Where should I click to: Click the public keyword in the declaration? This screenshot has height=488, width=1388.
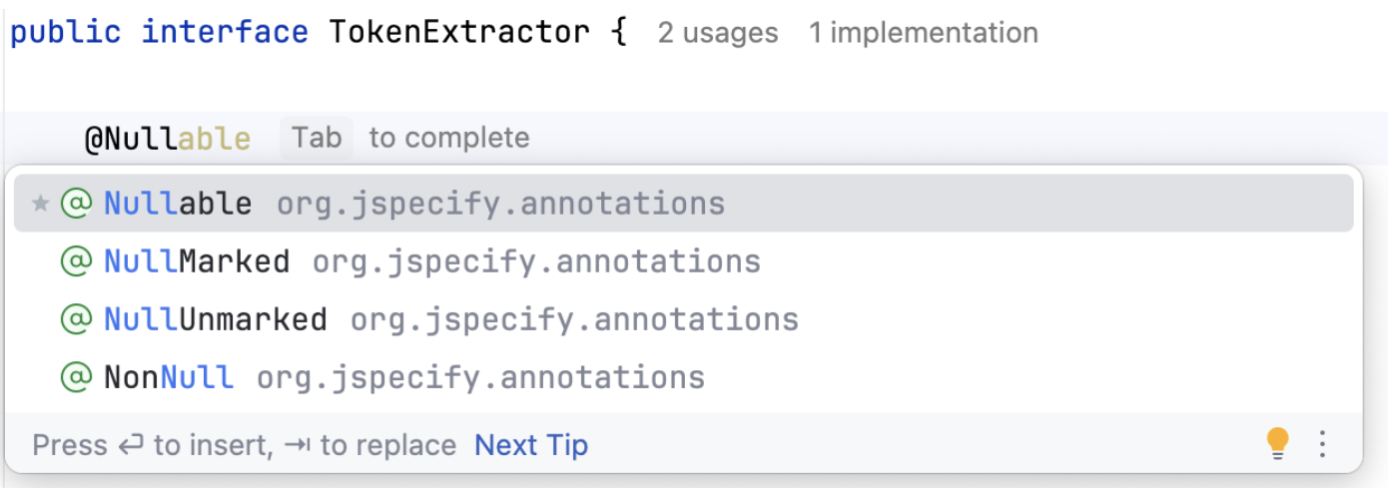(x=65, y=32)
